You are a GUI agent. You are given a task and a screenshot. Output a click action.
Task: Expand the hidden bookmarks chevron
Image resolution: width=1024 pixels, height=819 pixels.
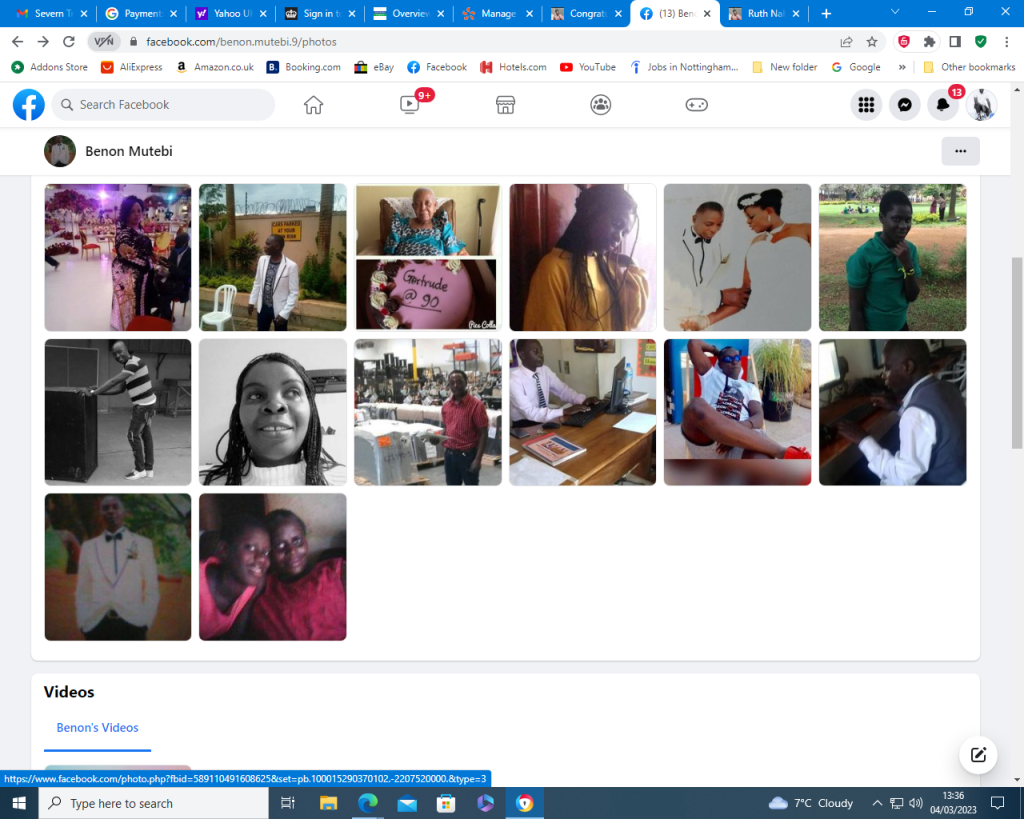[902, 67]
